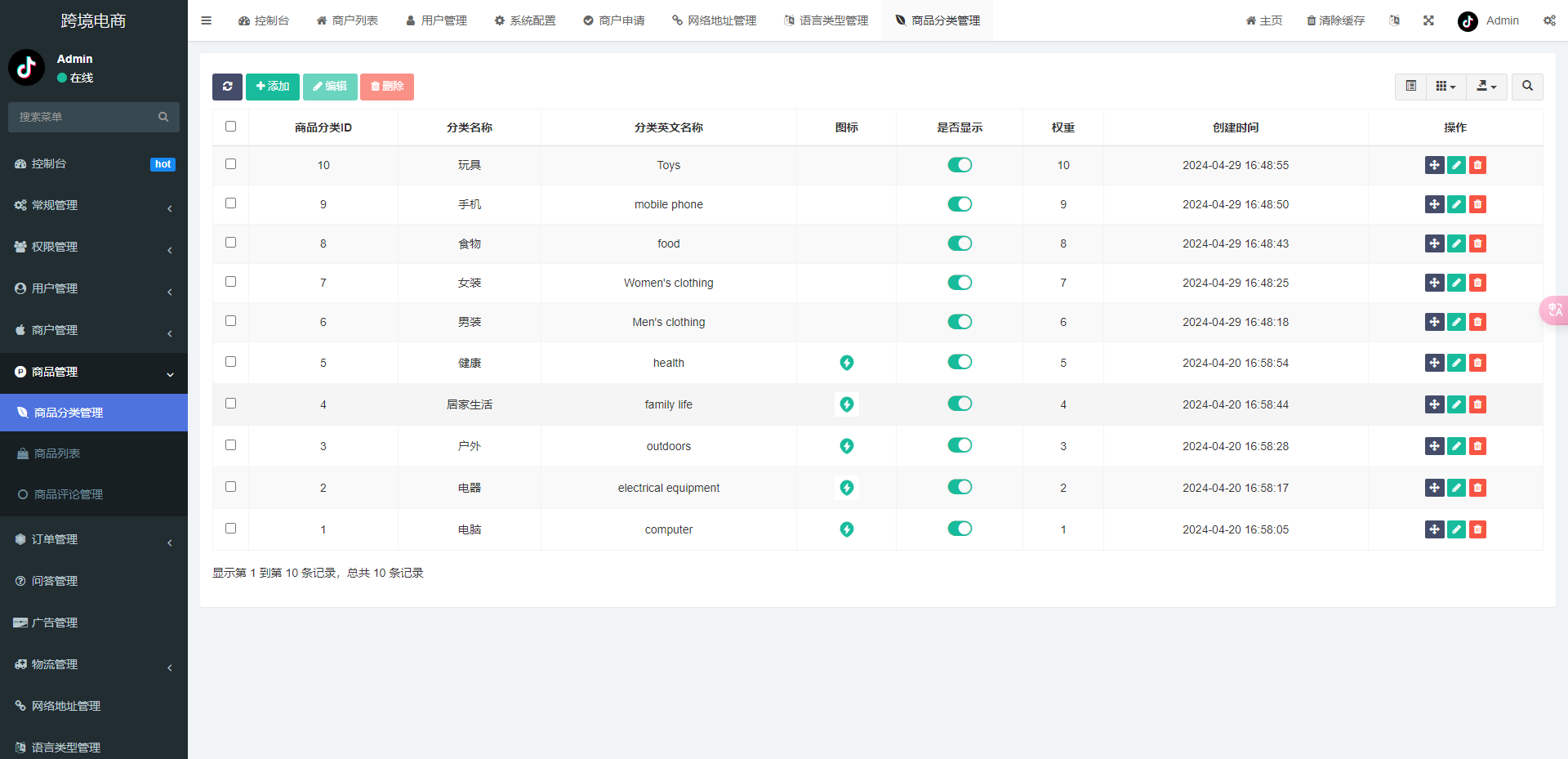Tick the checkbox for Women's clothing row
The image size is (1568, 759).
230,282
